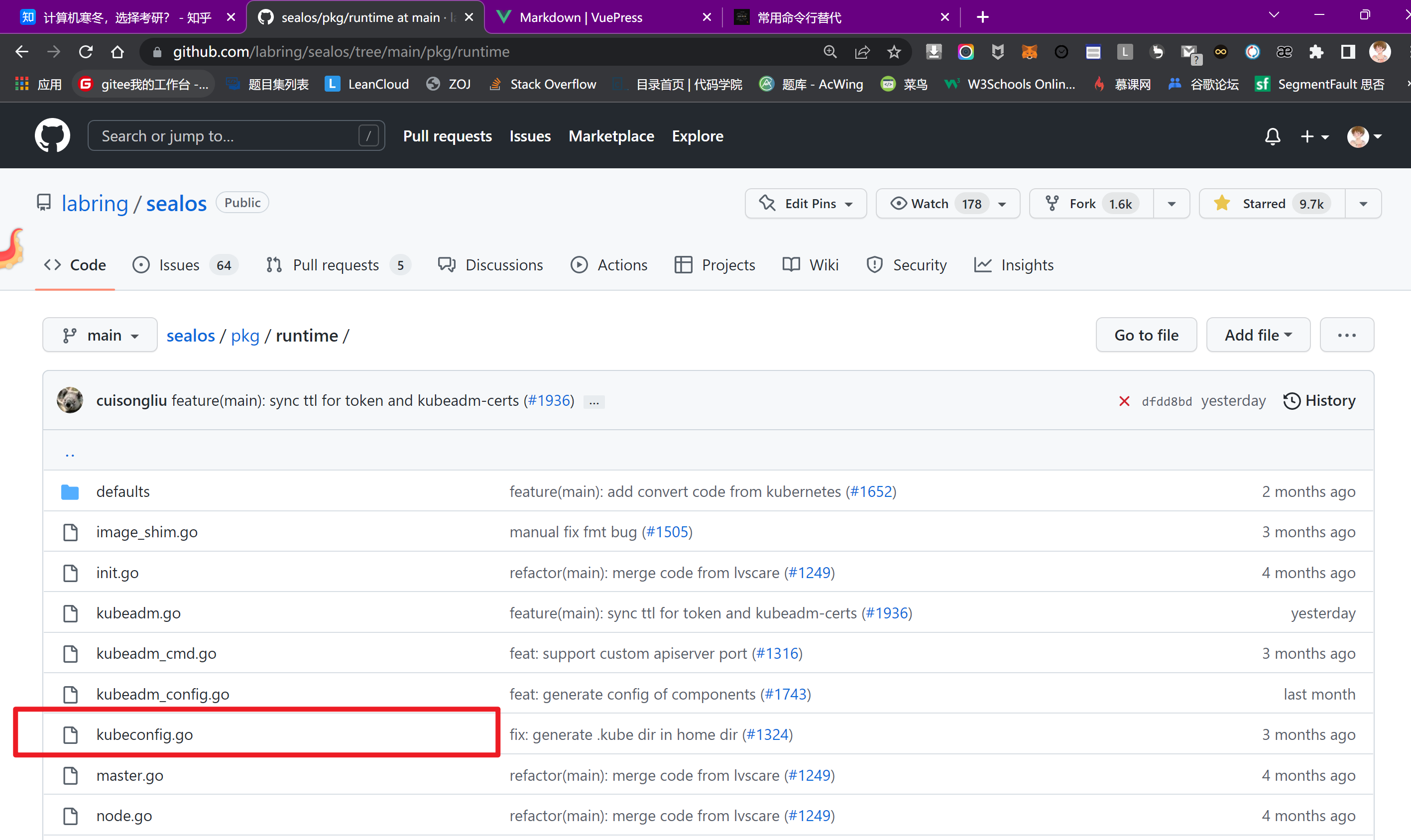The image size is (1411, 840).
Task: Click the browser back arrow
Action: point(21,52)
